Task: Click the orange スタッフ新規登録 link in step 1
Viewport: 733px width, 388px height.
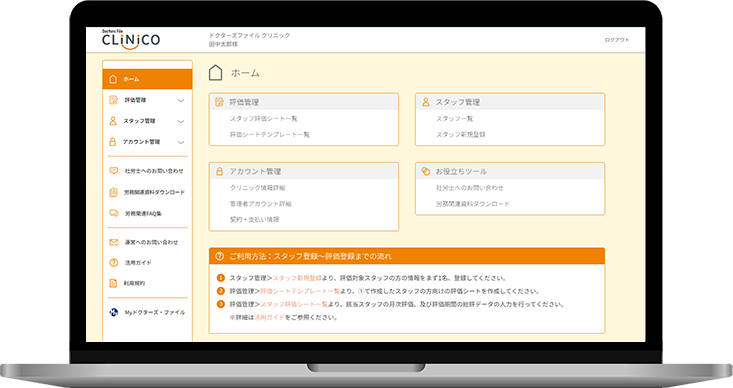Action: pyautogui.click(x=297, y=278)
